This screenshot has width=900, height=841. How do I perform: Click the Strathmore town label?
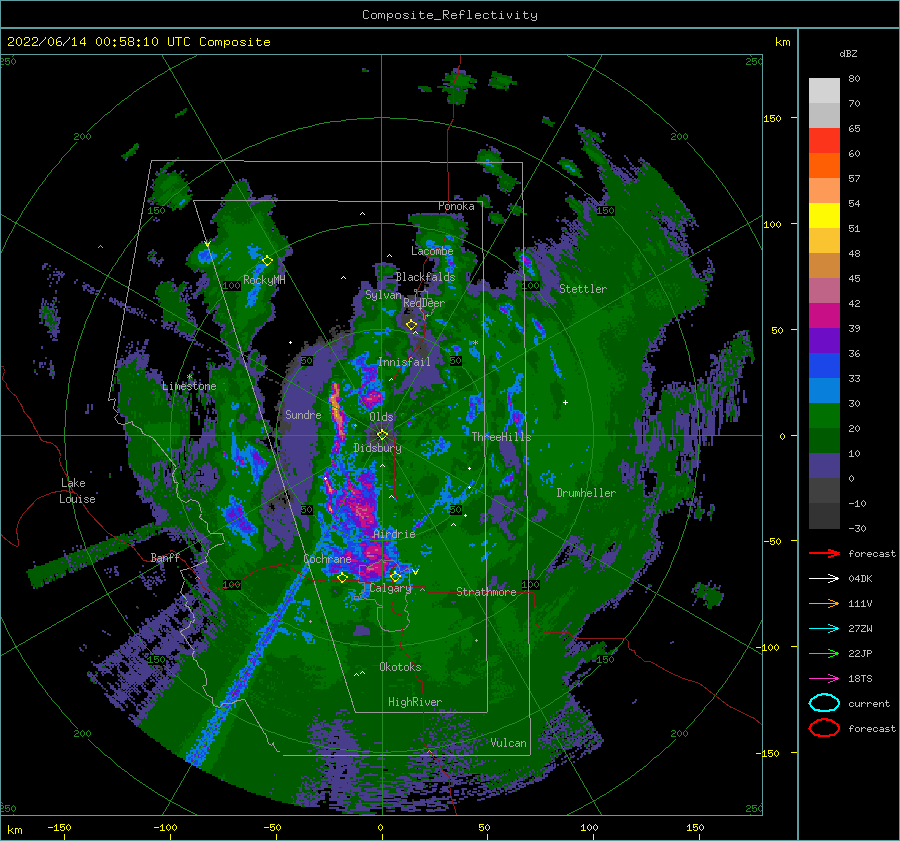486,592
